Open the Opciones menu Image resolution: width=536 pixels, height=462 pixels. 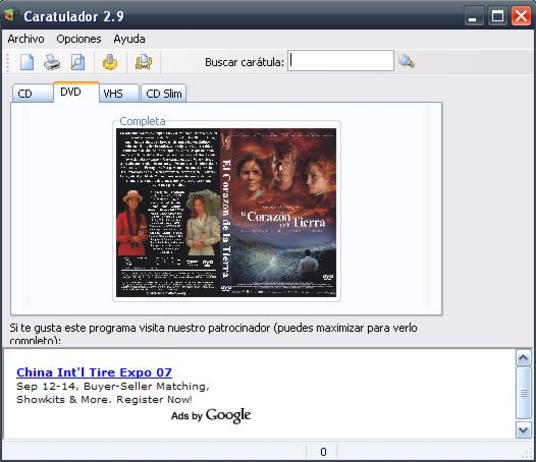pos(79,39)
